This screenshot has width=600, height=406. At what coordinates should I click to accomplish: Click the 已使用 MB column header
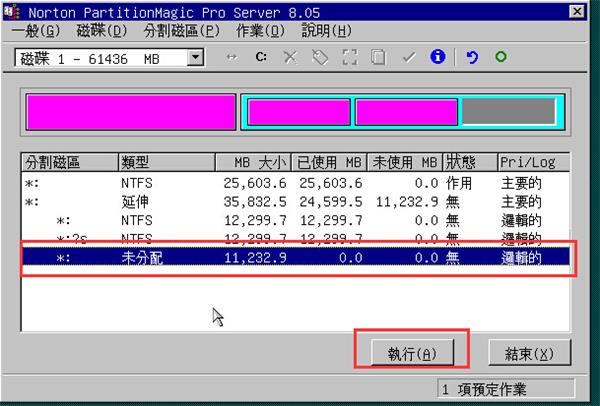329,163
